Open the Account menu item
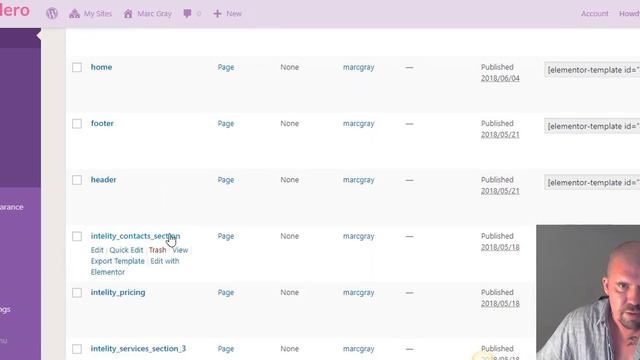This screenshot has width=640, height=360. tap(594, 13)
